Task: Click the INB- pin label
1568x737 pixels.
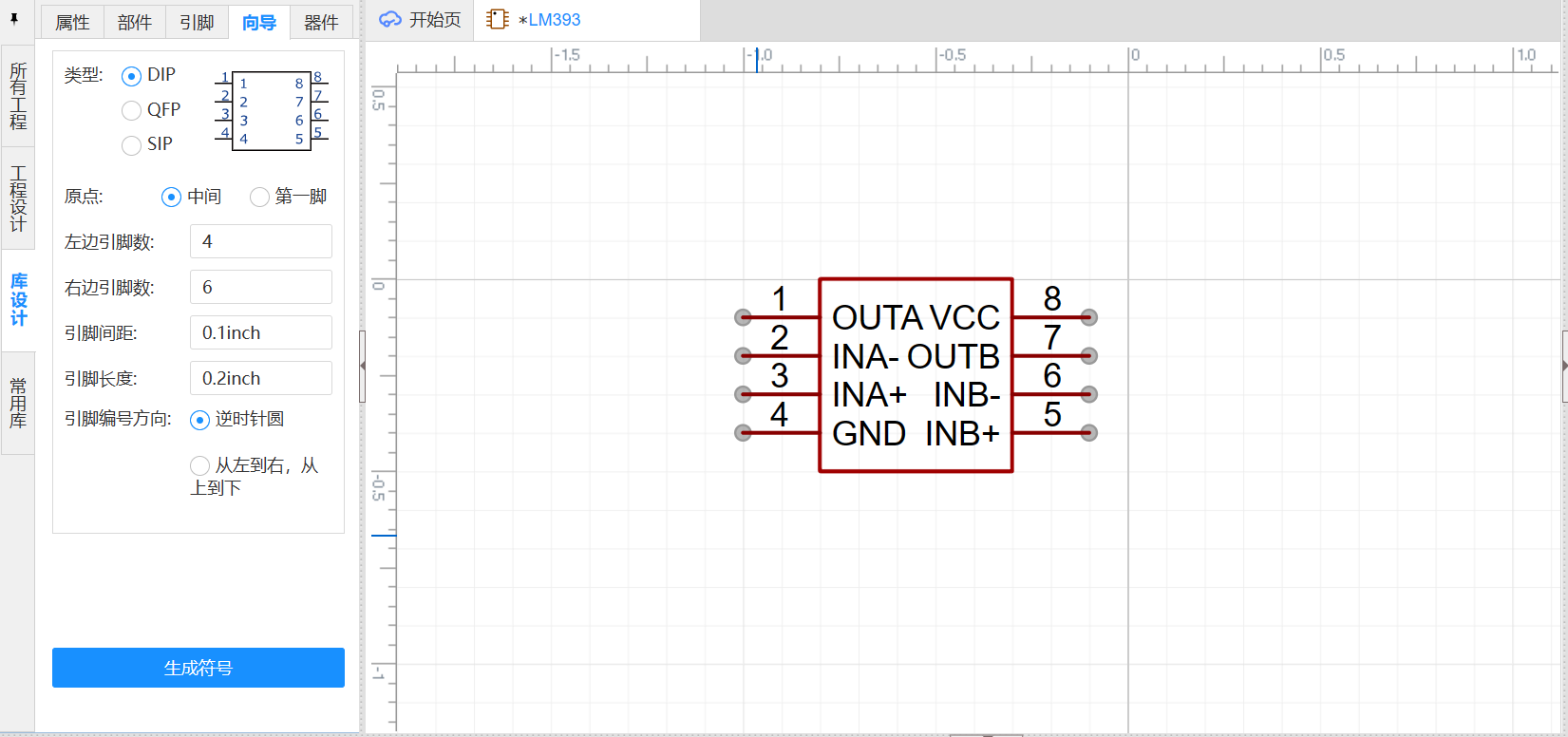Action: click(x=968, y=394)
